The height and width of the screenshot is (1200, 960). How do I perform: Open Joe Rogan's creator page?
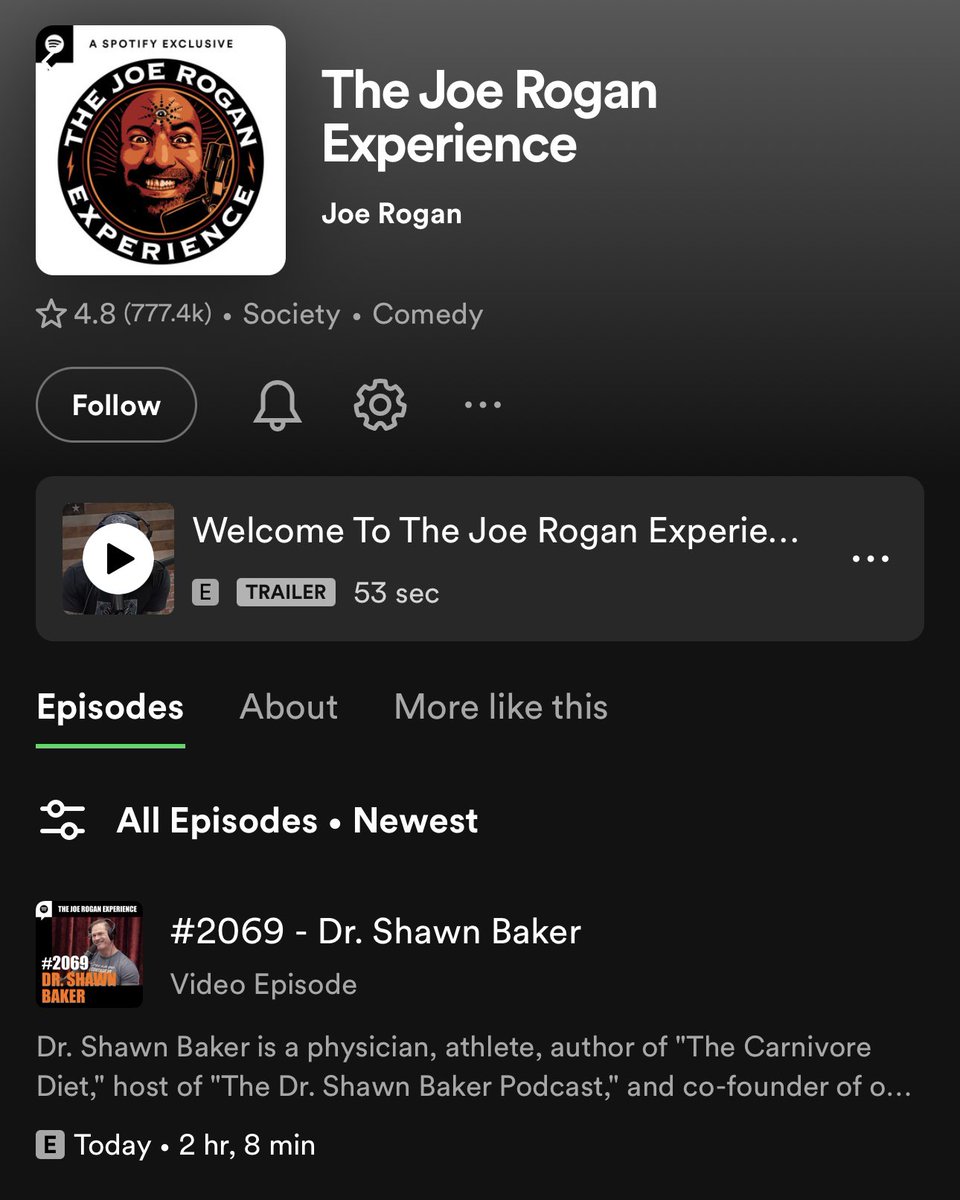391,213
